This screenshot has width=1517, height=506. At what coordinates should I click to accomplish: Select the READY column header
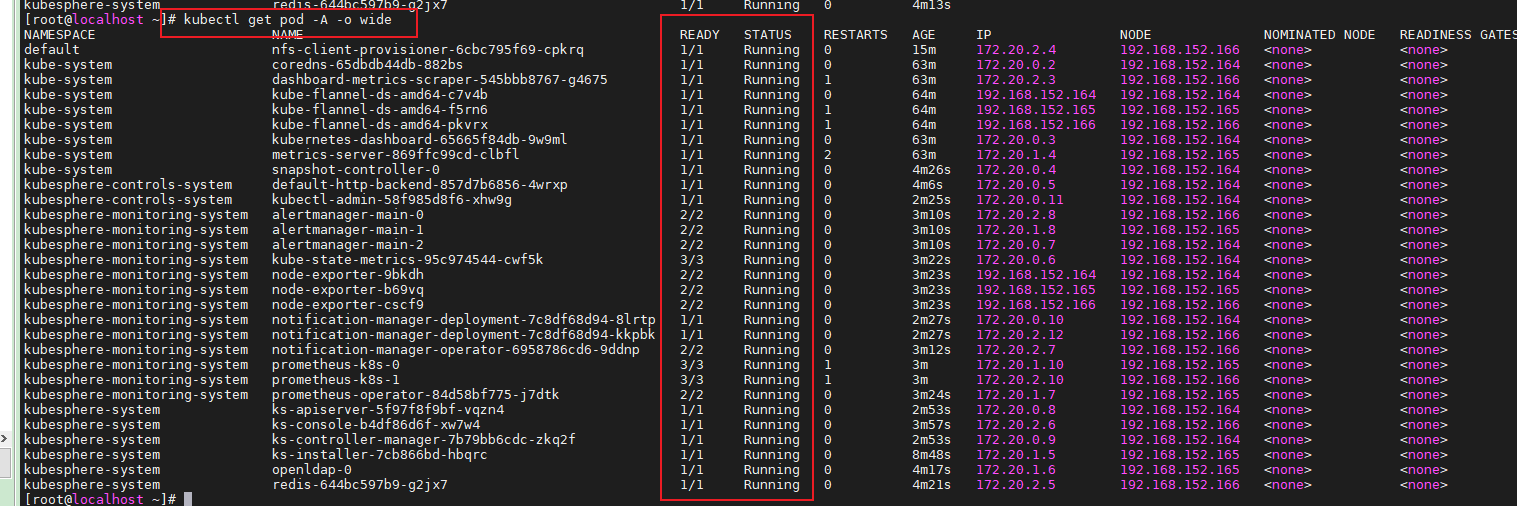coord(700,35)
